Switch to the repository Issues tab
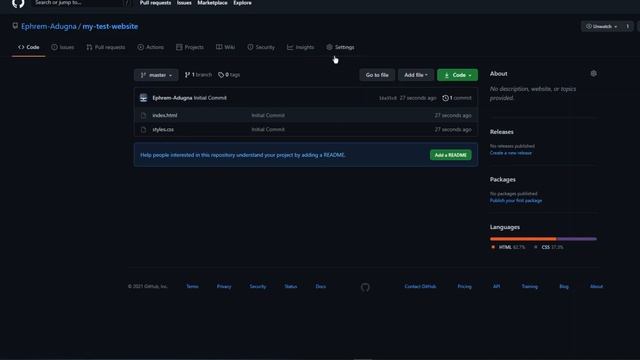Image resolution: width=640 pixels, height=360 pixels. [x=63, y=47]
